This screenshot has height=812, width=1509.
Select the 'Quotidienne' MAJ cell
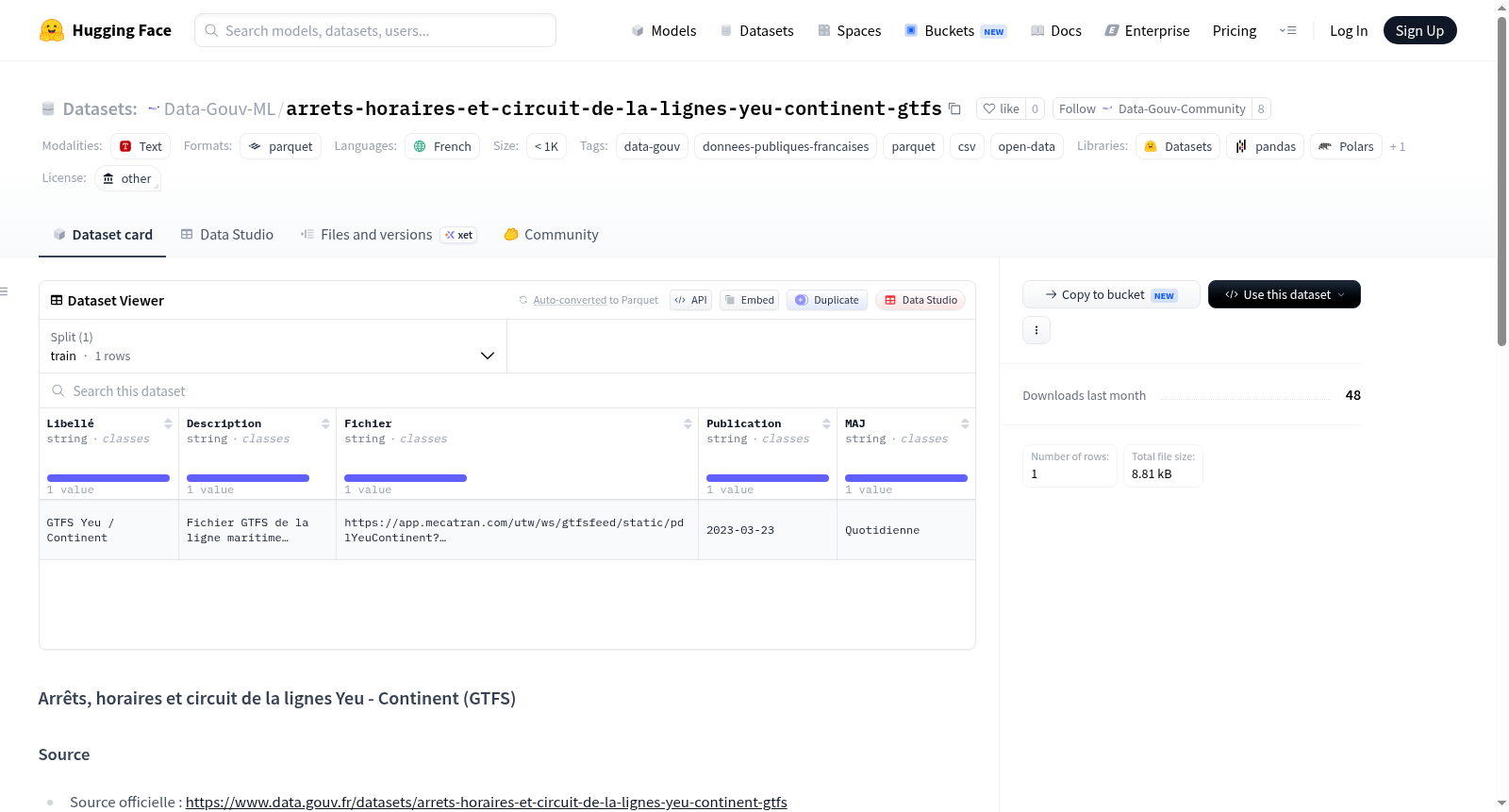click(905, 530)
